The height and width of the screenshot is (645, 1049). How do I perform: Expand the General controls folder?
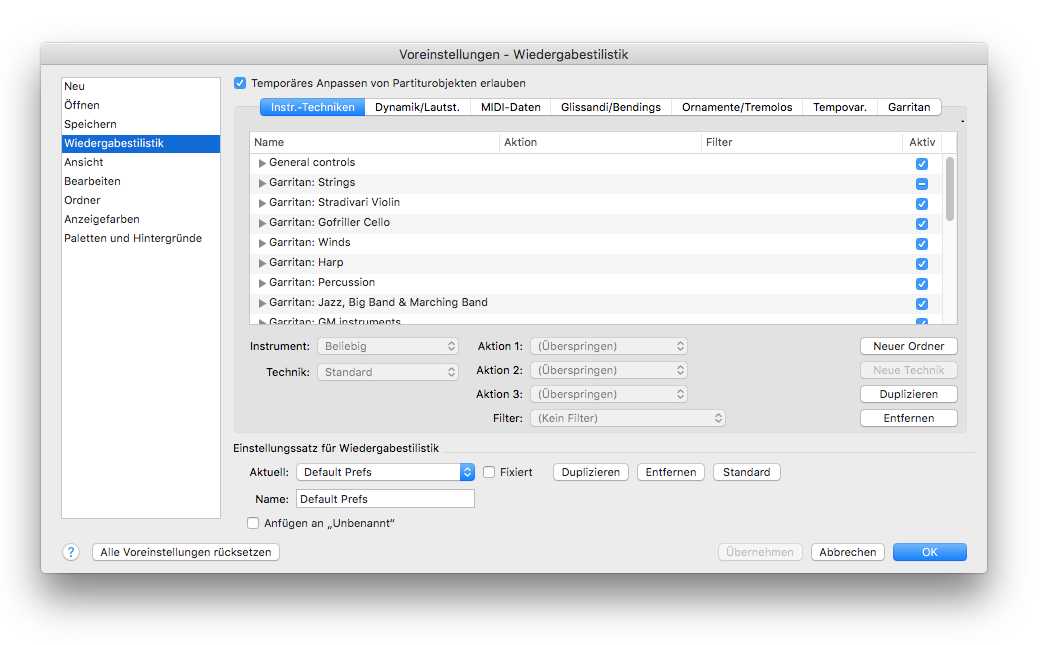click(262, 163)
